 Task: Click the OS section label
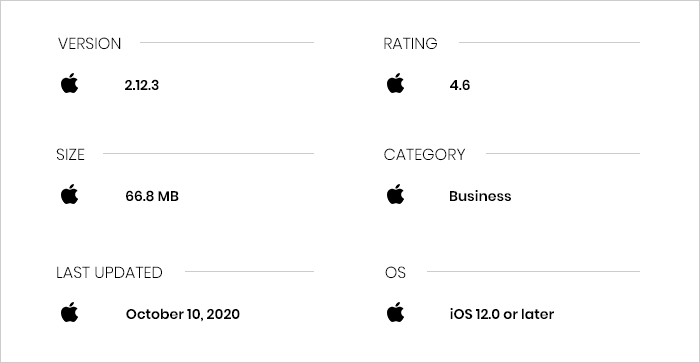coord(395,272)
